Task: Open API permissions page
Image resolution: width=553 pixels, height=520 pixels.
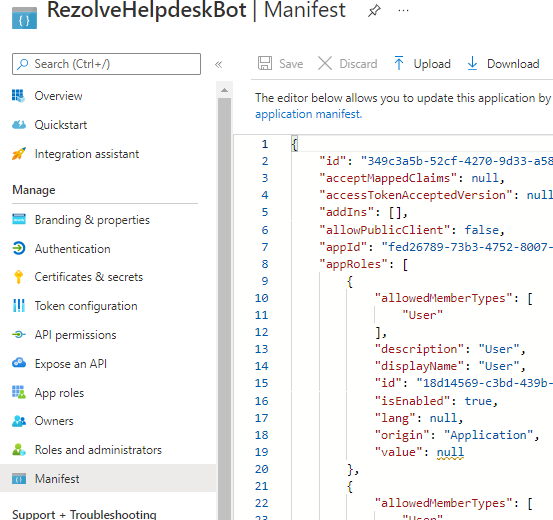Action: click(75, 335)
